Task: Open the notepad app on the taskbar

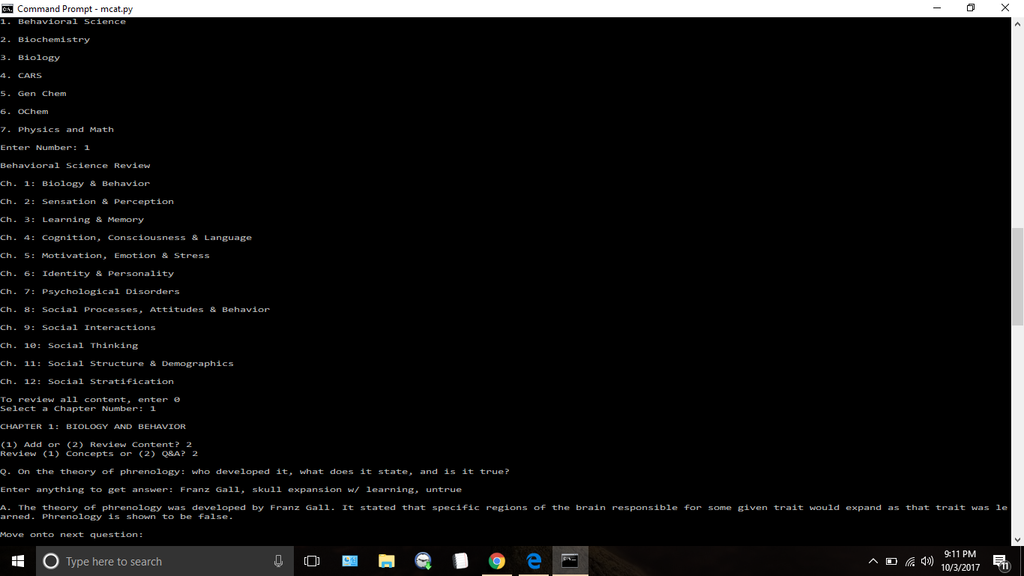Action: [460, 561]
